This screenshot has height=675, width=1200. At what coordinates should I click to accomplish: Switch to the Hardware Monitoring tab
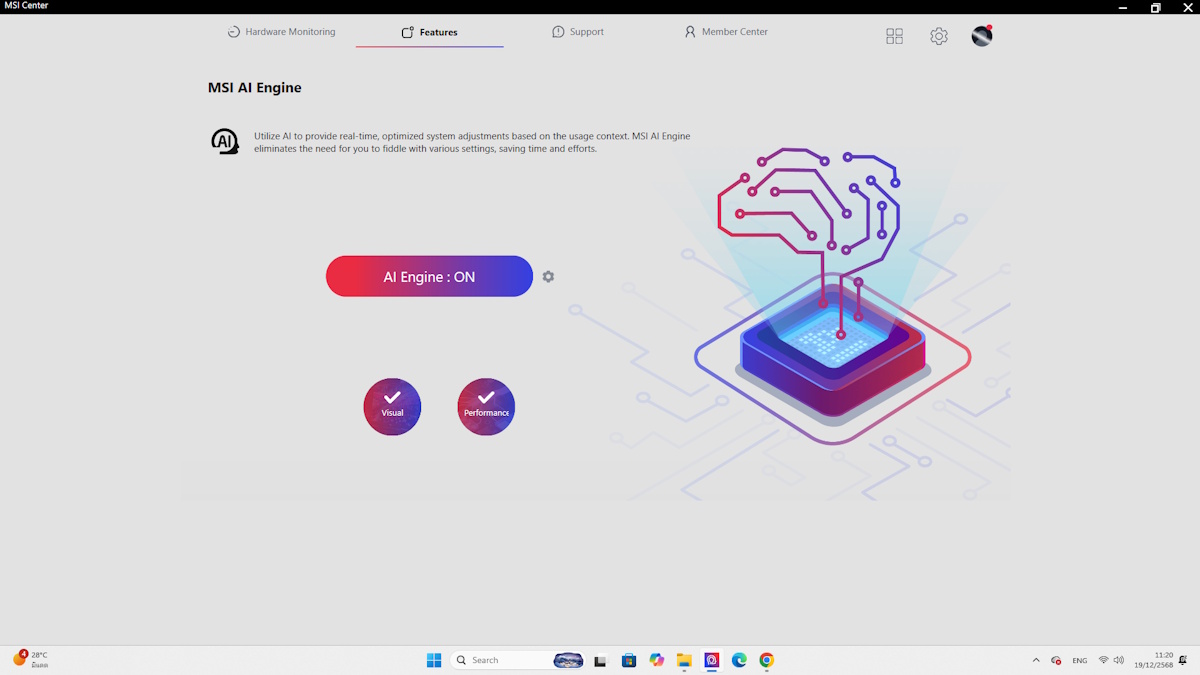(281, 32)
